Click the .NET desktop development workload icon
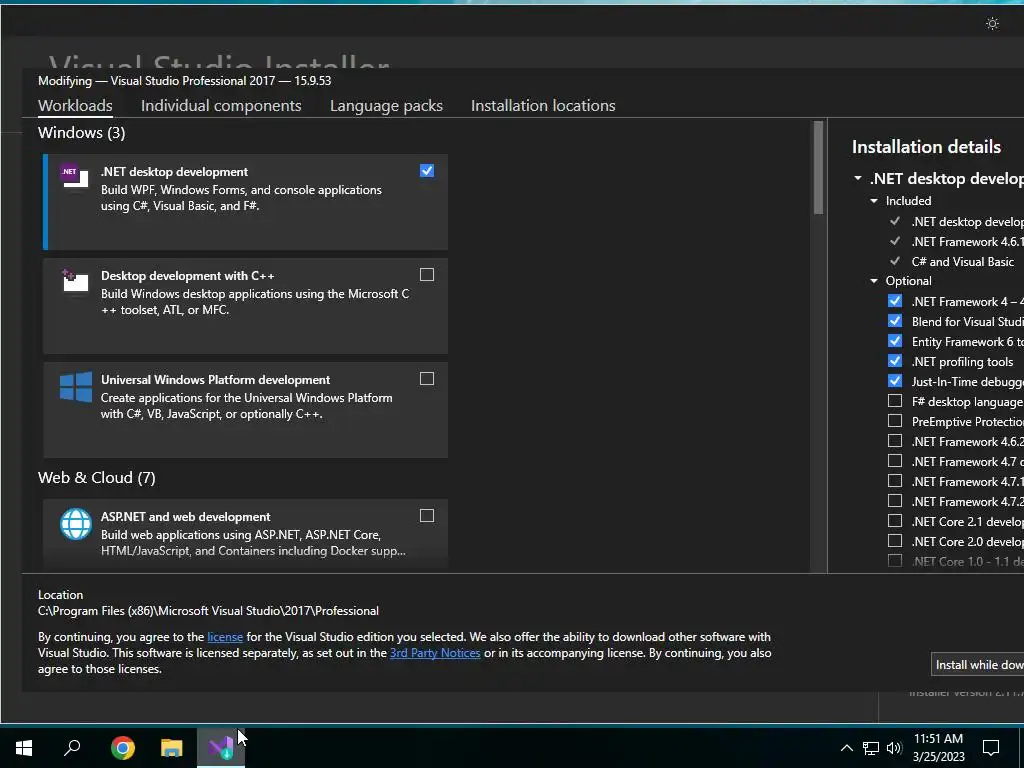The image size is (1024, 768). click(74, 176)
